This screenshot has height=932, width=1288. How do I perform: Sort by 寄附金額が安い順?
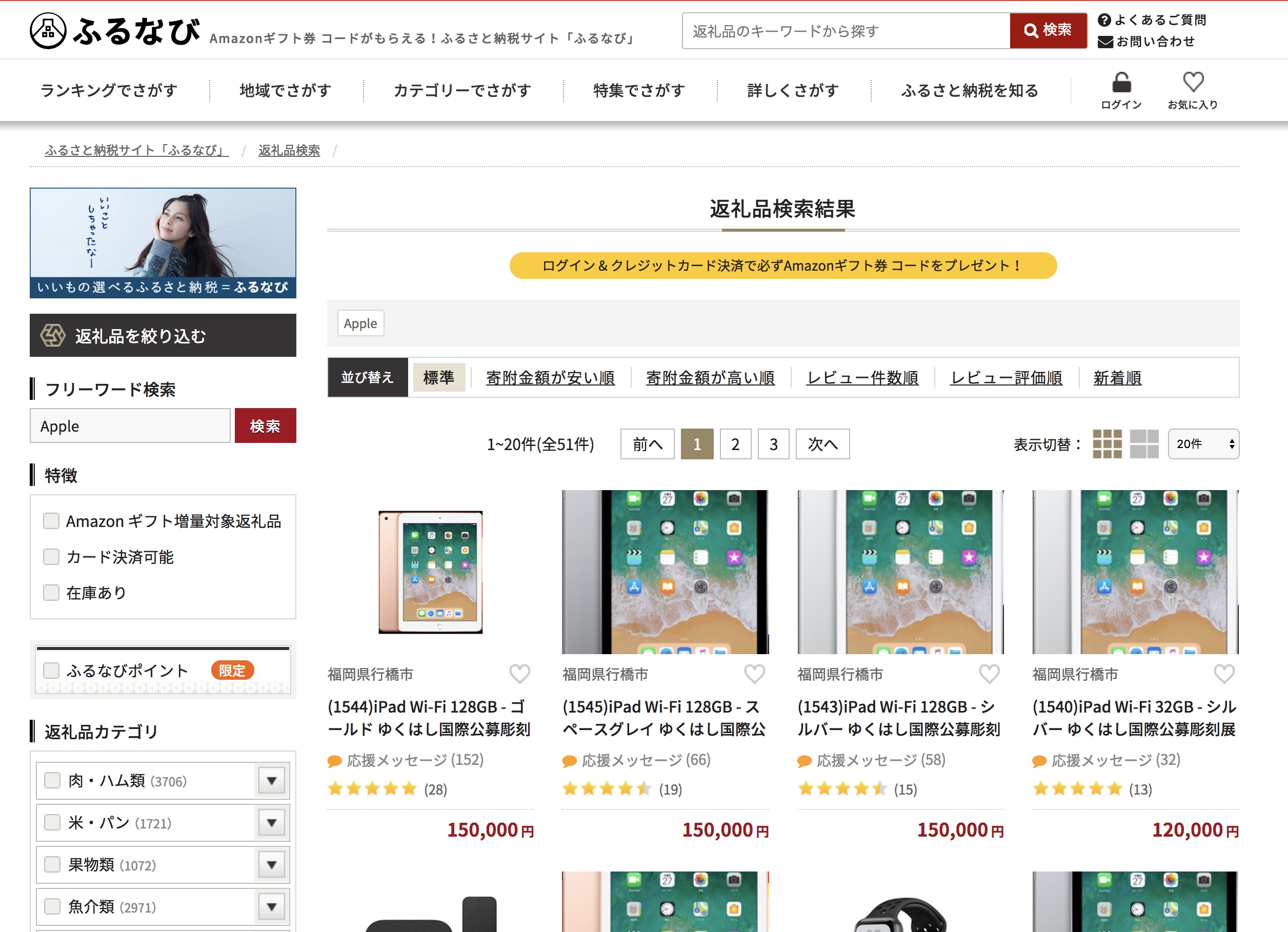tap(550, 378)
